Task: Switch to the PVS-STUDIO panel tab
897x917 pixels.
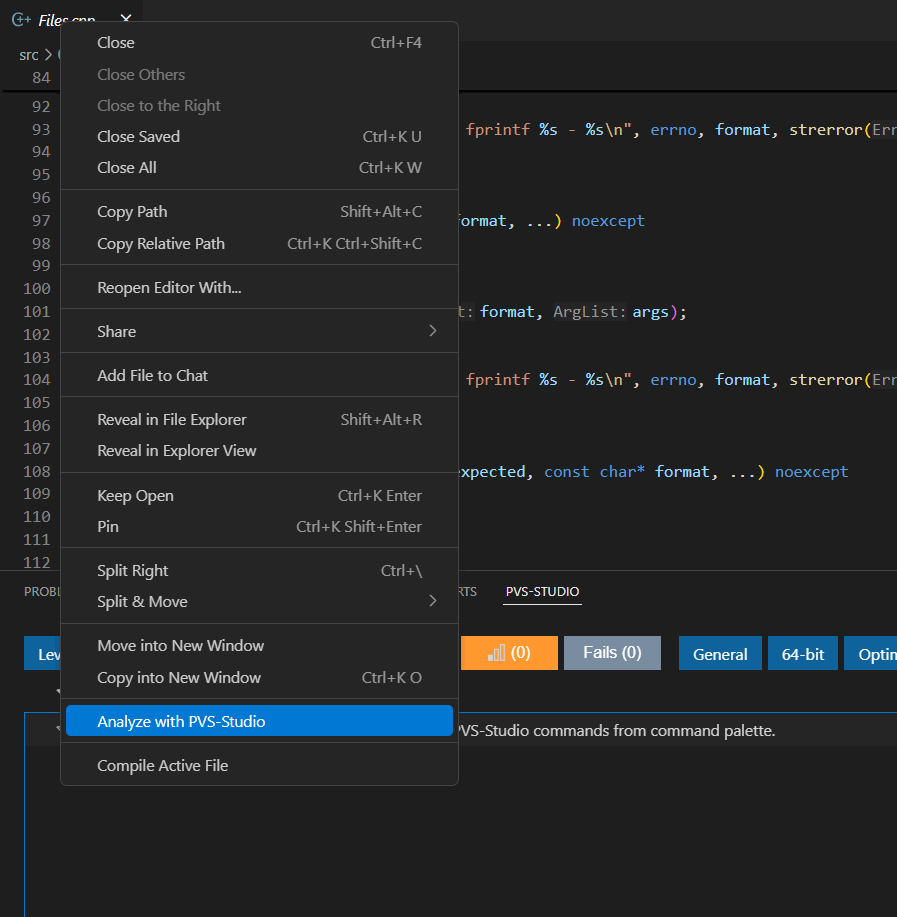Action: (542, 591)
